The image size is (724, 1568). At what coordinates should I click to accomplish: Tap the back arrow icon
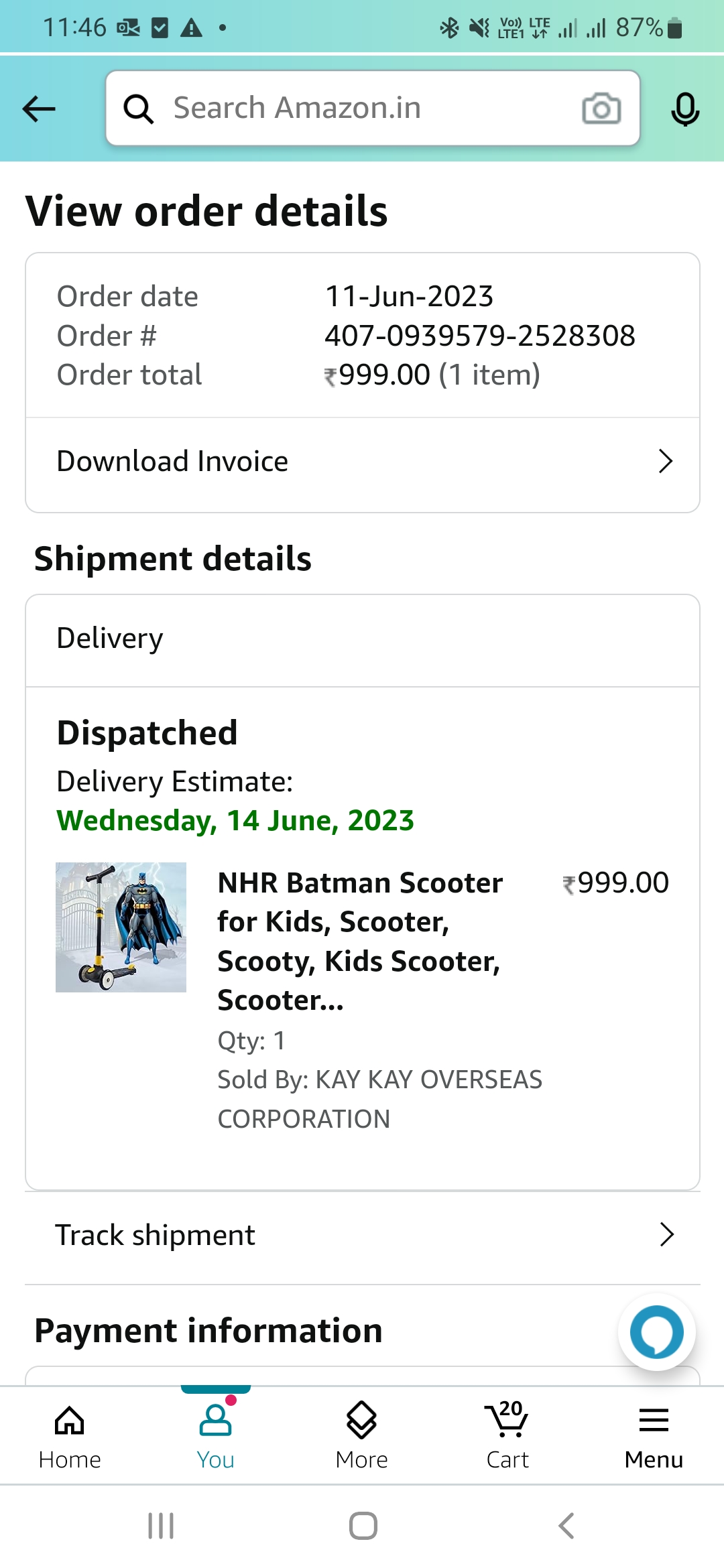pos(39,109)
